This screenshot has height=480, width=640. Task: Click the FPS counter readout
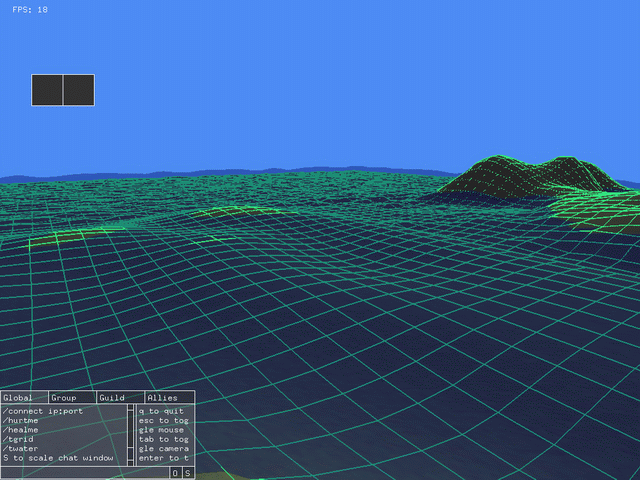(30, 10)
